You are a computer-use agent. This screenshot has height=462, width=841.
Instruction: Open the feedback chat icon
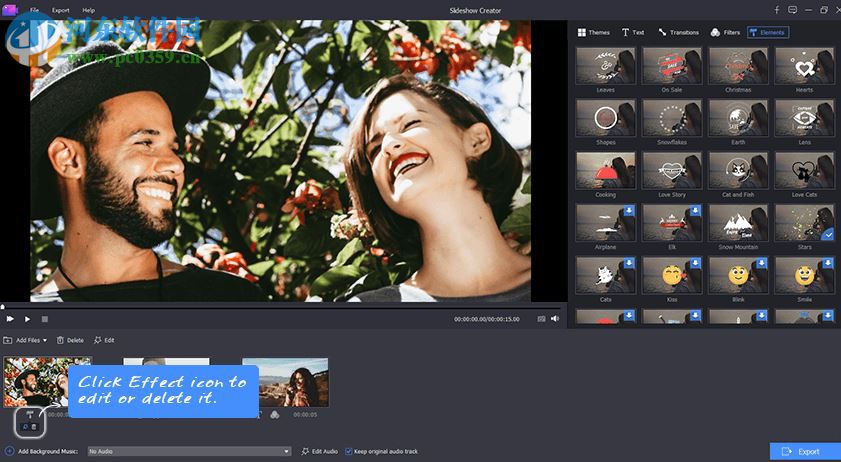793,10
